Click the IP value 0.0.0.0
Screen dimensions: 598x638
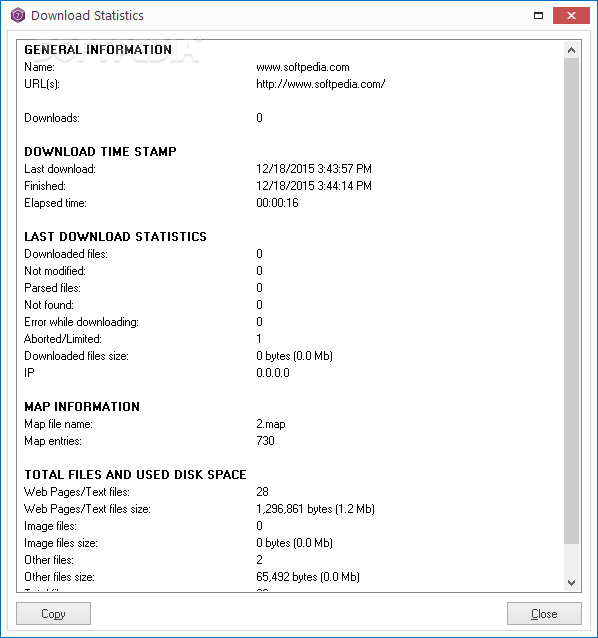[x=273, y=373]
